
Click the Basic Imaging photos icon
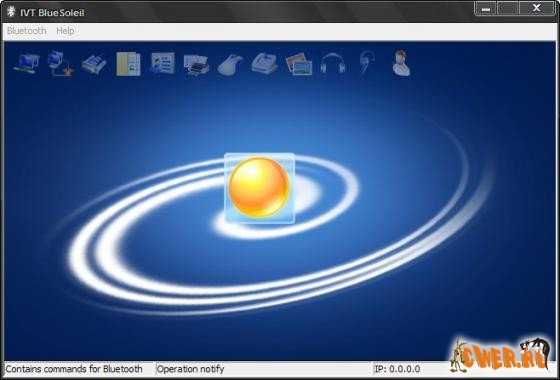(x=299, y=64)
